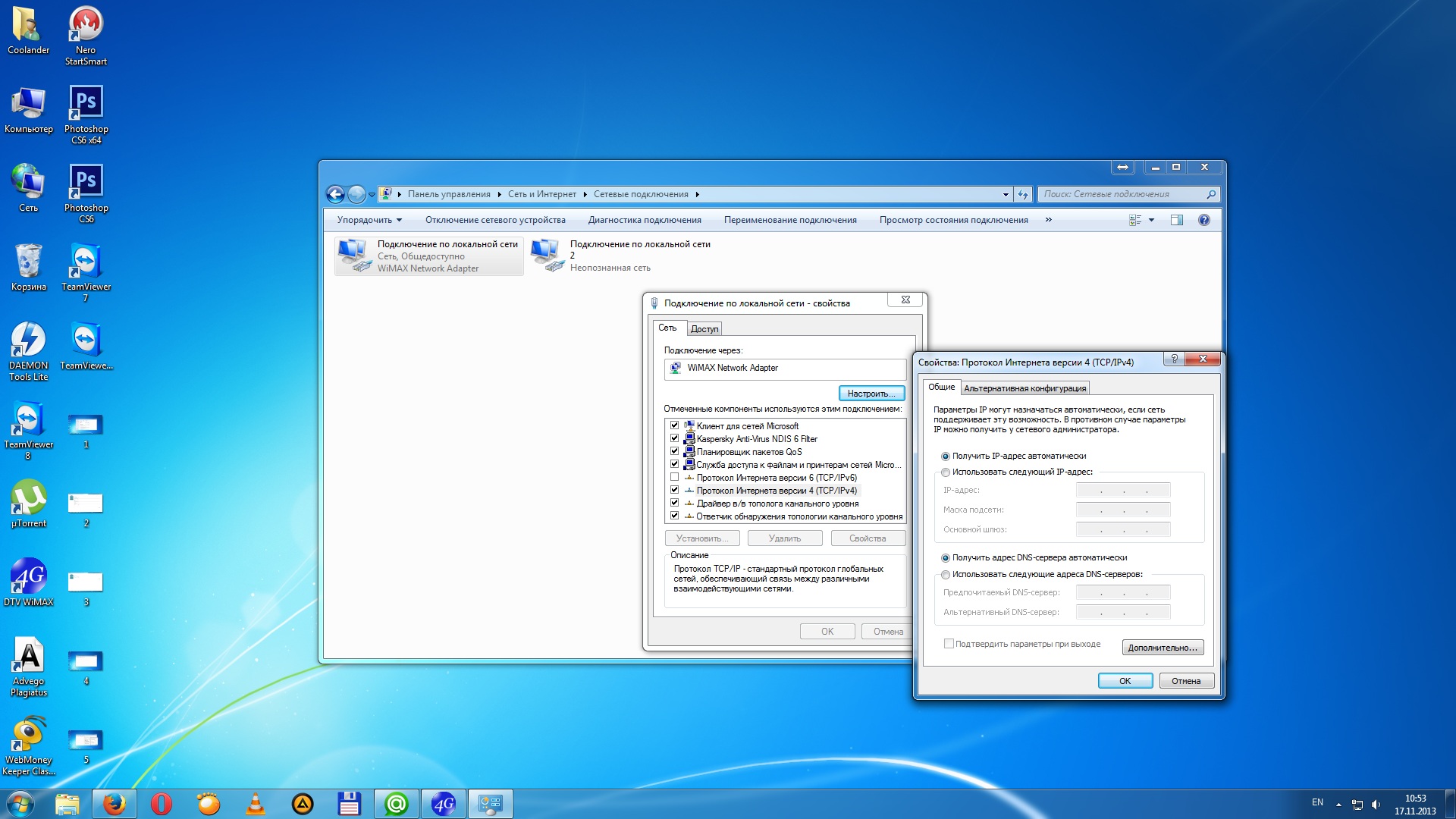Toggle the preview pane icon

[x=1177, y=220]
